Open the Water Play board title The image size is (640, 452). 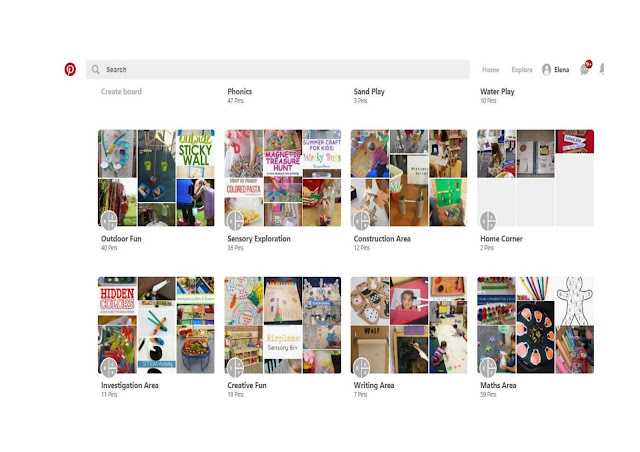coord(497,92)
